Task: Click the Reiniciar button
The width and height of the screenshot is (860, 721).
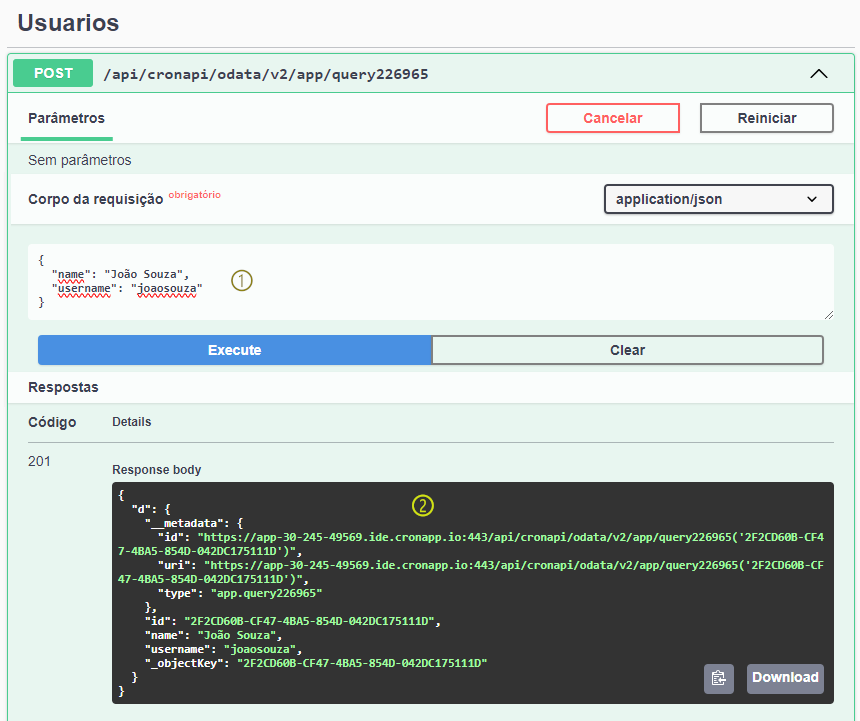Action: point(767,118)
